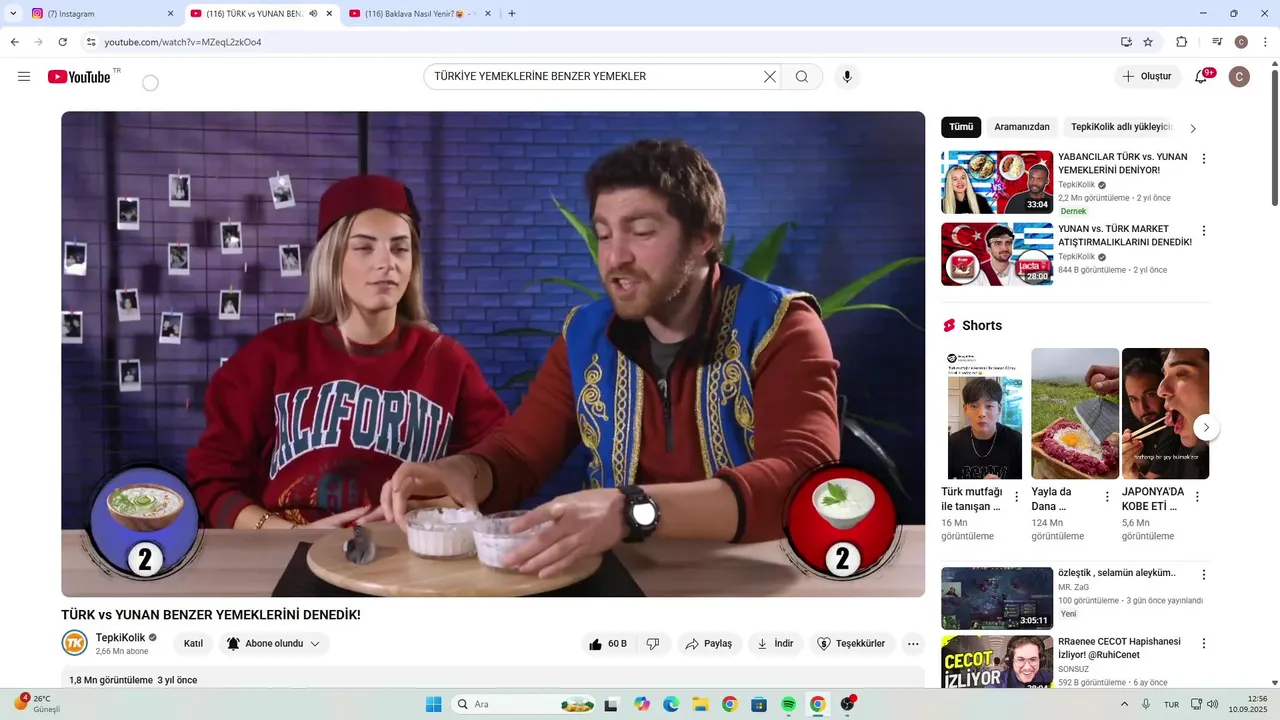Image resolution: width=1280 pixels, height=720 pixels.
Task: Open options for Türk mutfağı short
Action: (x=1017, y=497)
